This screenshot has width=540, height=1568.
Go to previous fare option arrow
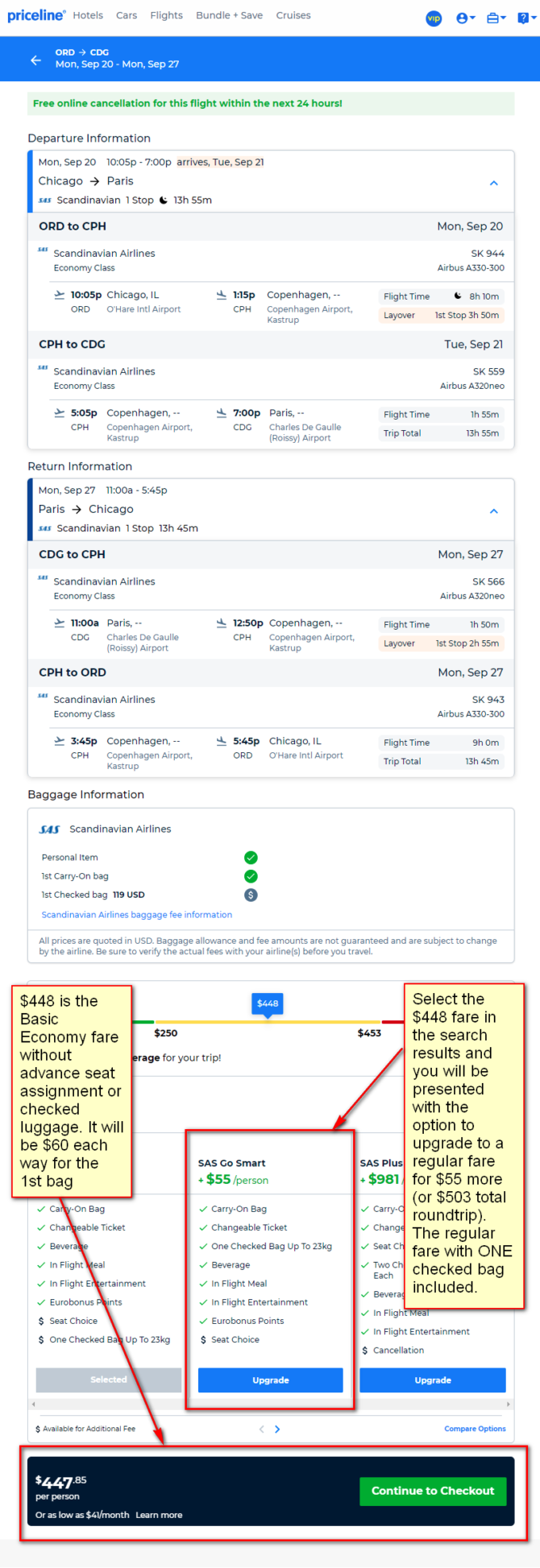coord(261,1429)
